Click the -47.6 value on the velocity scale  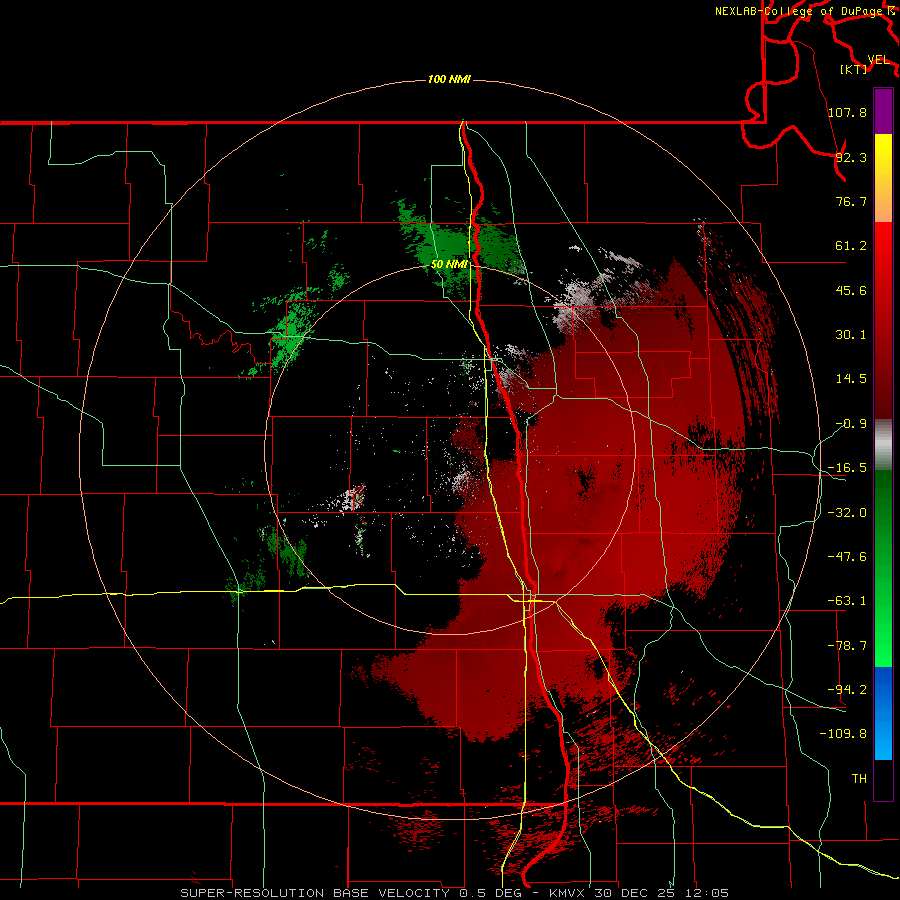click(x=847, y=557)
